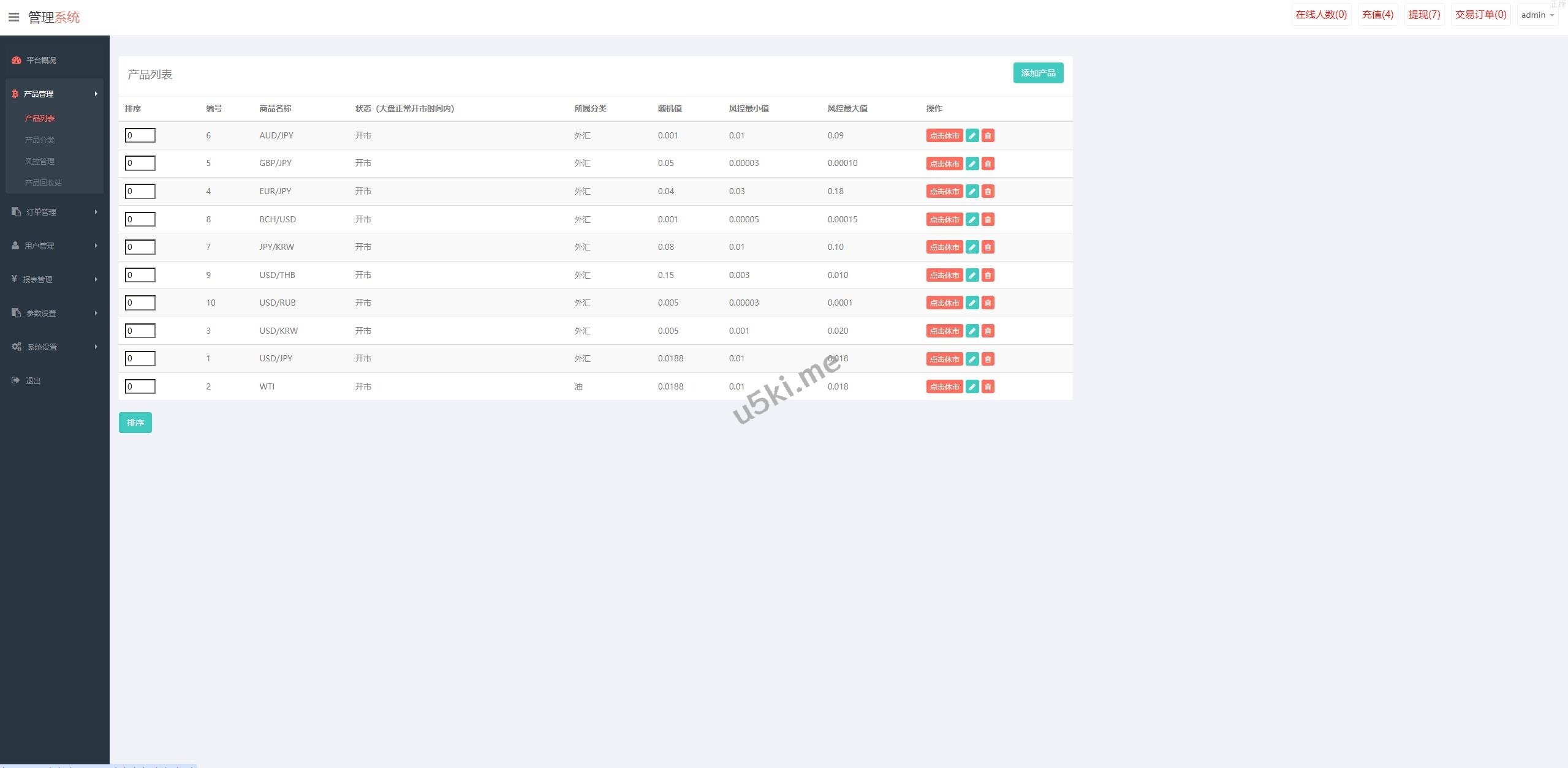Click edit pencil icon for AUD/JPY

click(972, 135)
